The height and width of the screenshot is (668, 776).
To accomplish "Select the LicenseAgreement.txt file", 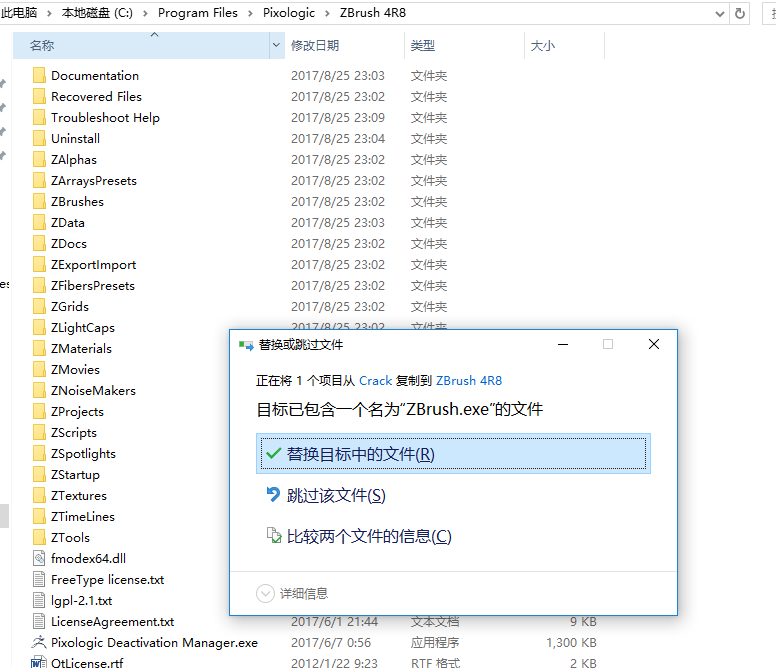I will pos(113,621).
